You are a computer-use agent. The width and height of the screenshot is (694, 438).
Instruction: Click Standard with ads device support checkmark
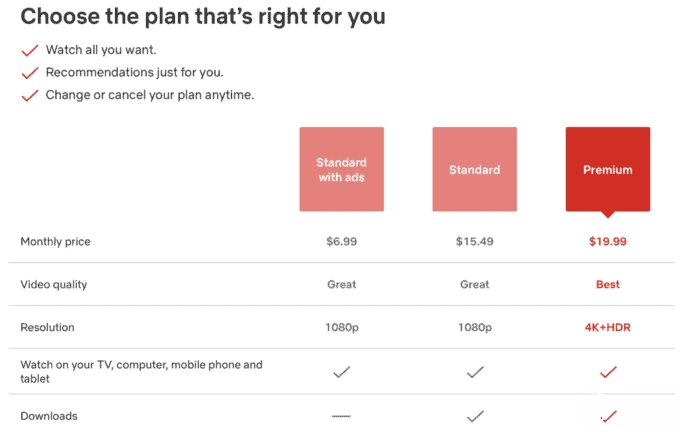point(341,372)
